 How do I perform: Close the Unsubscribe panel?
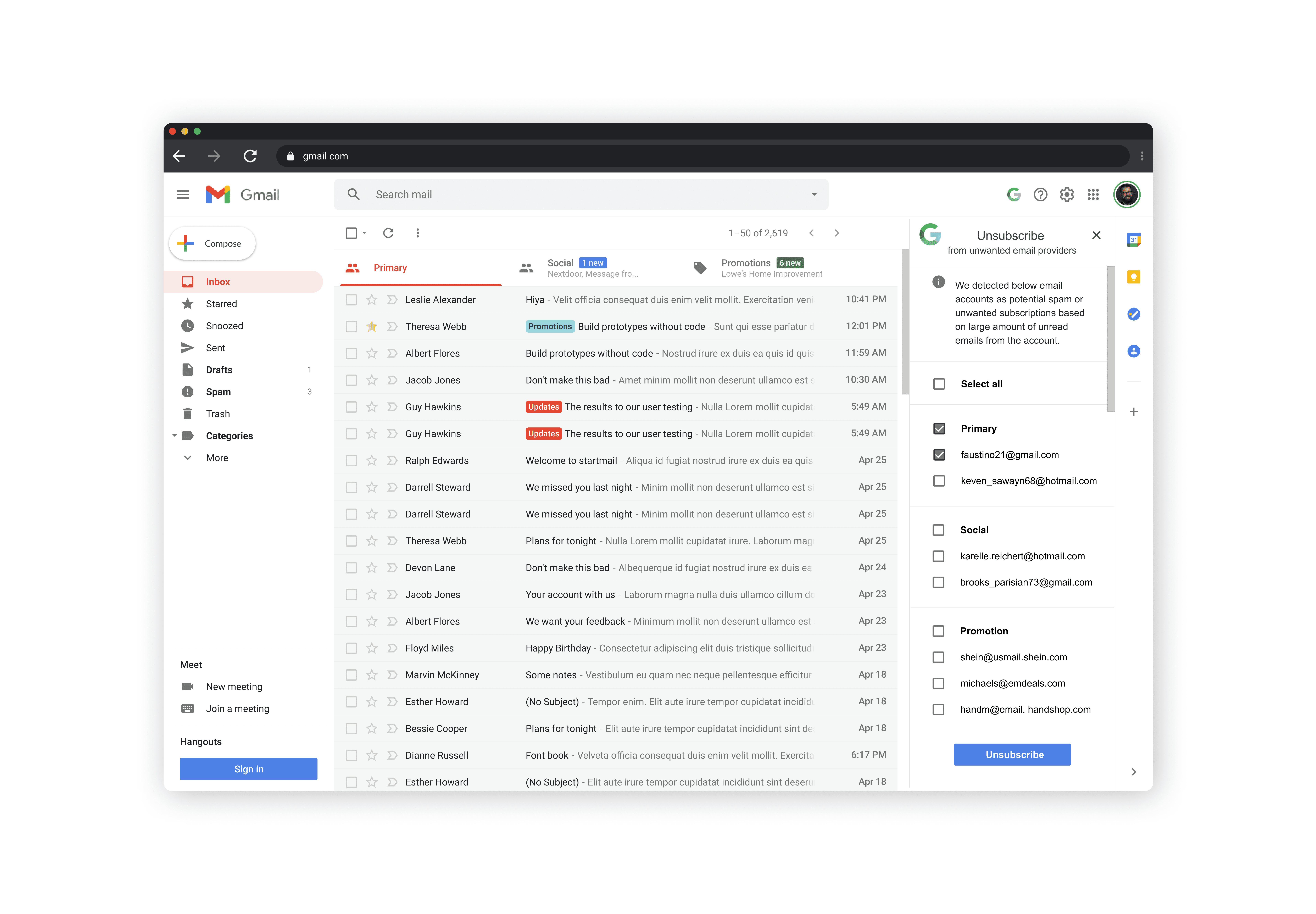(1096, 235)
